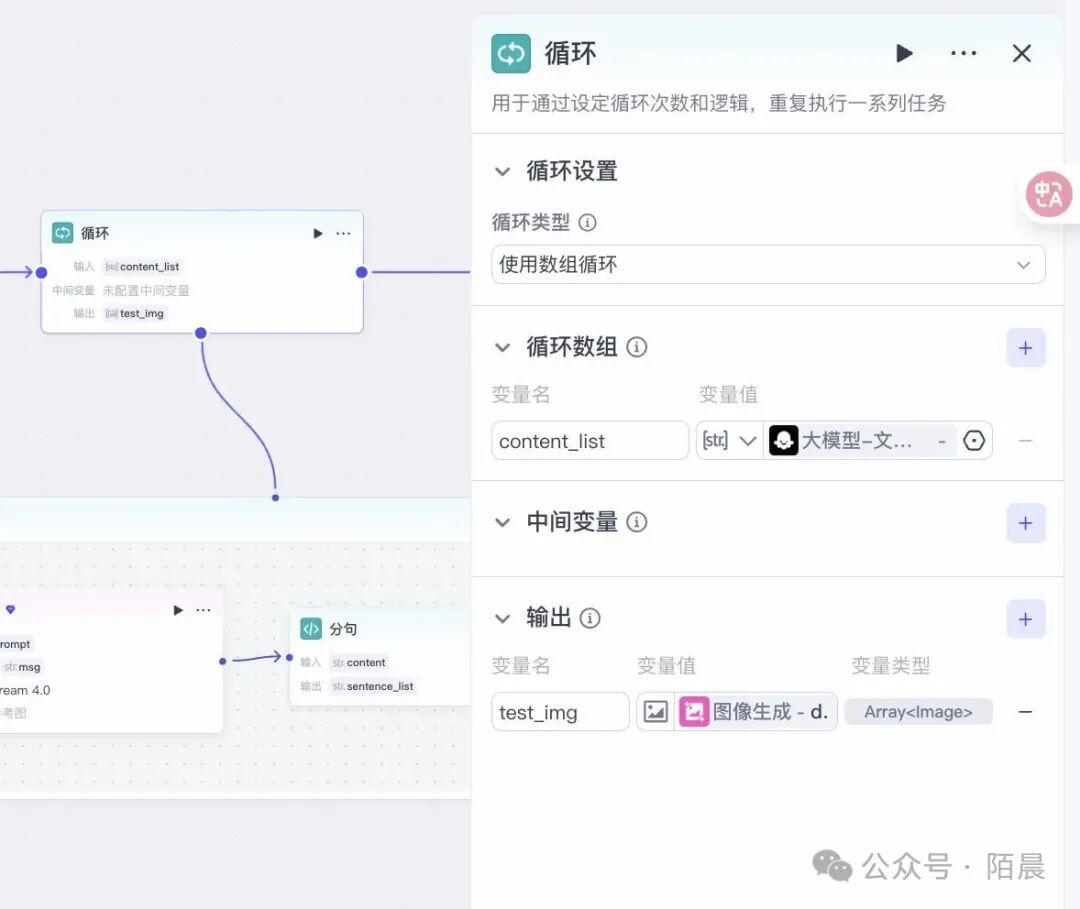
Task: Edit the test_img output name field
Action: [x=560, y=712]
